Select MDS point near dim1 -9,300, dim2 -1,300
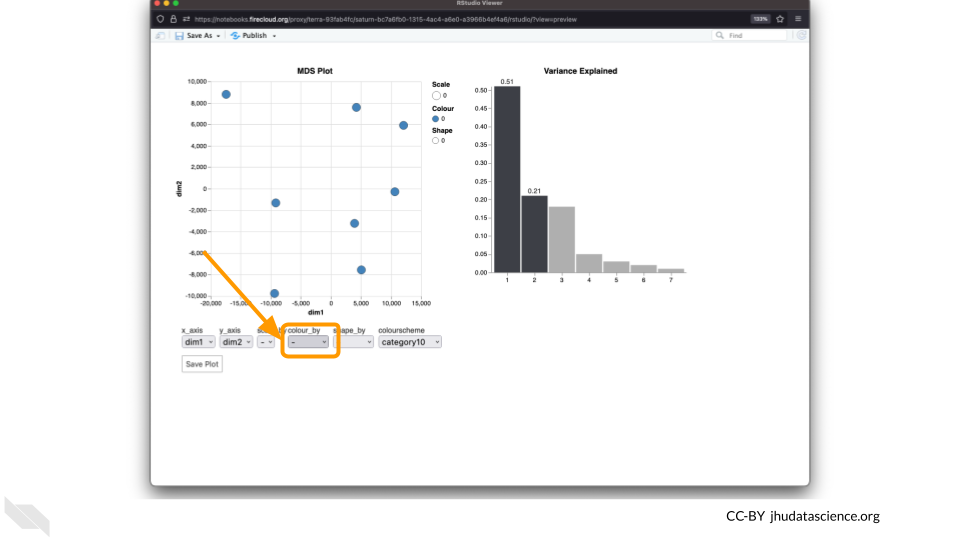 coord(276,203)
